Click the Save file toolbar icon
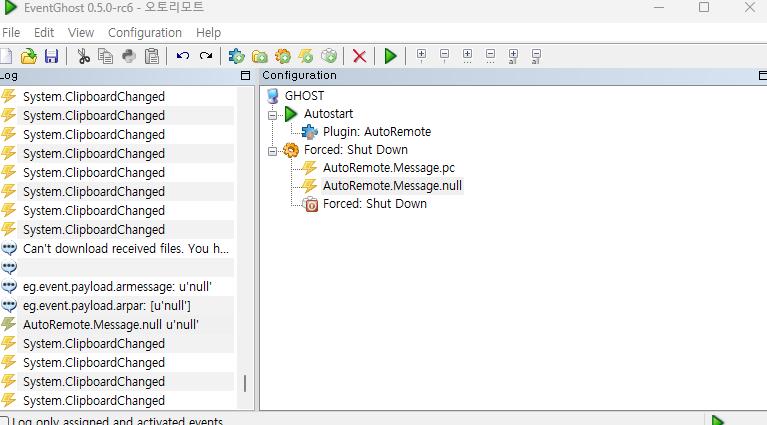 pos(51,56)
